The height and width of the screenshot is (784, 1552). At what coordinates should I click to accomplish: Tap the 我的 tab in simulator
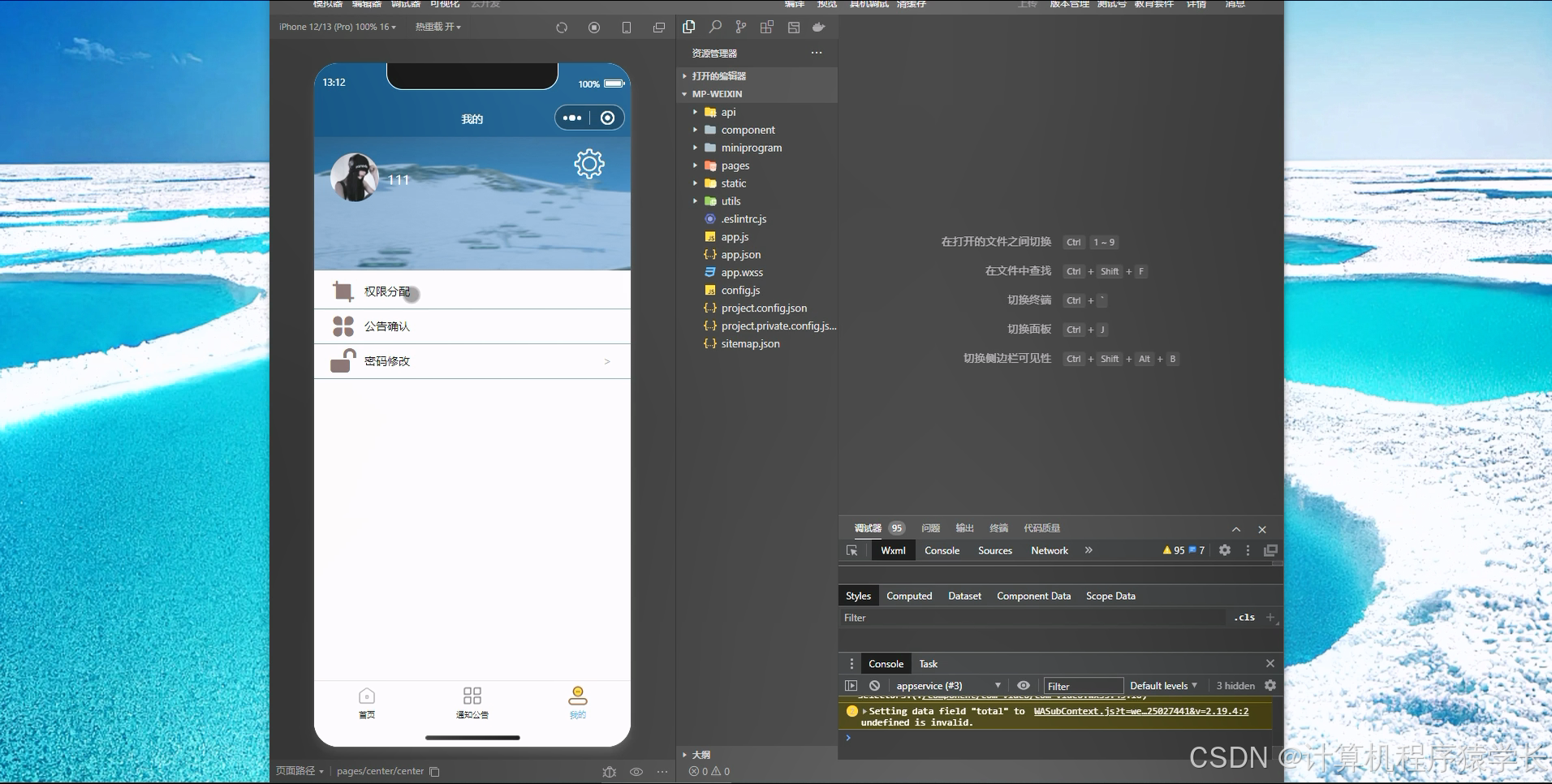(x=578, y=703)
